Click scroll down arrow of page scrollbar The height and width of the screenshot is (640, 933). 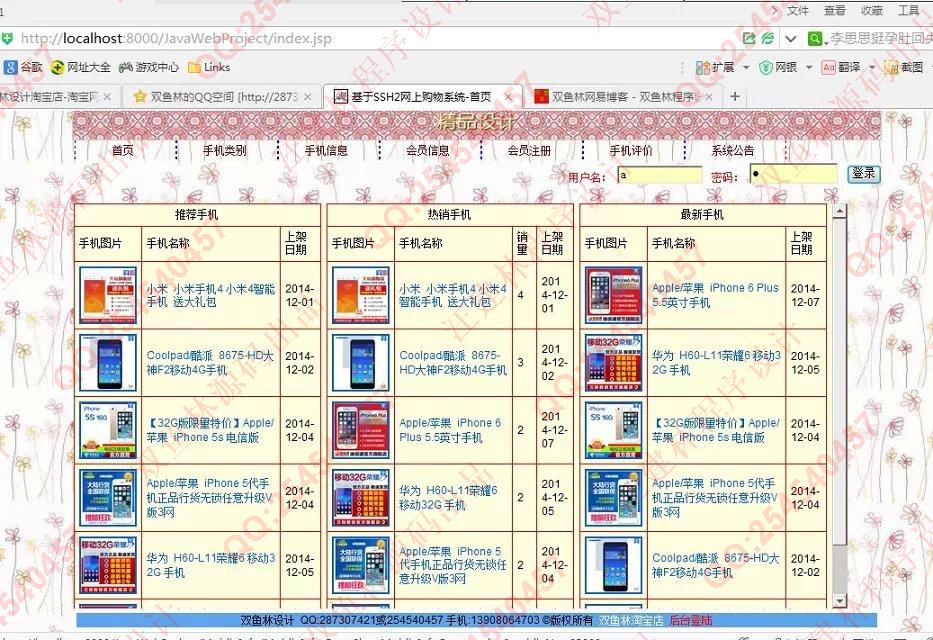point(839,600)
